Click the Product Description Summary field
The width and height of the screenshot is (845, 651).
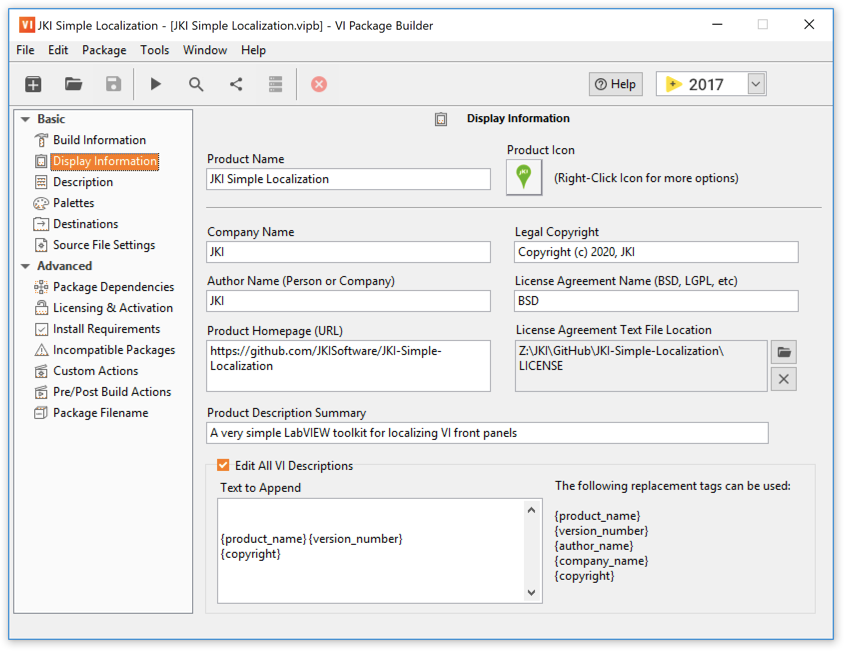[x=487, y=433]
